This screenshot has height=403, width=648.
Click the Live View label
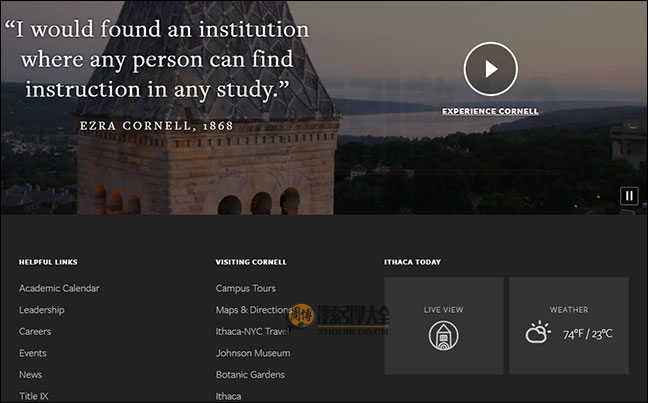(x=443, y=310)
